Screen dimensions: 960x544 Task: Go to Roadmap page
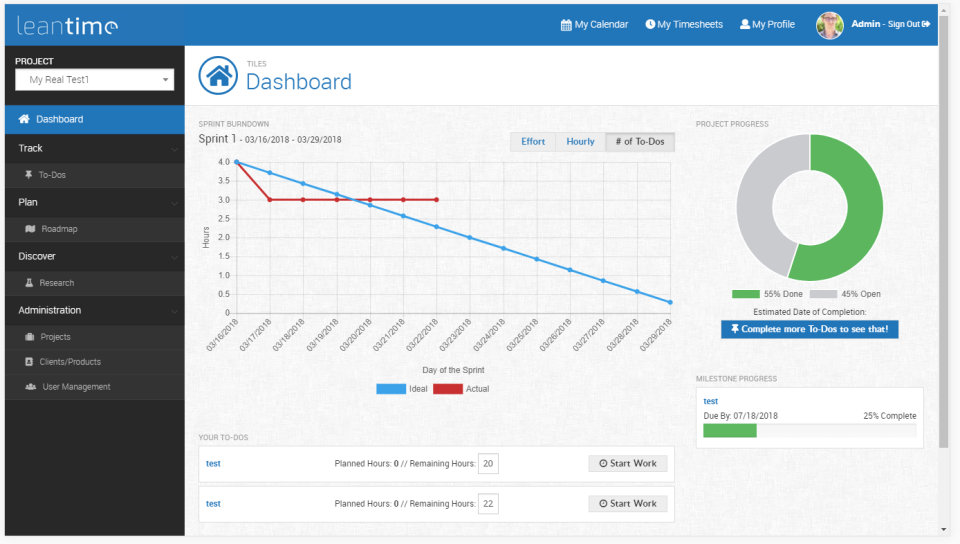[x=94, y=229]
